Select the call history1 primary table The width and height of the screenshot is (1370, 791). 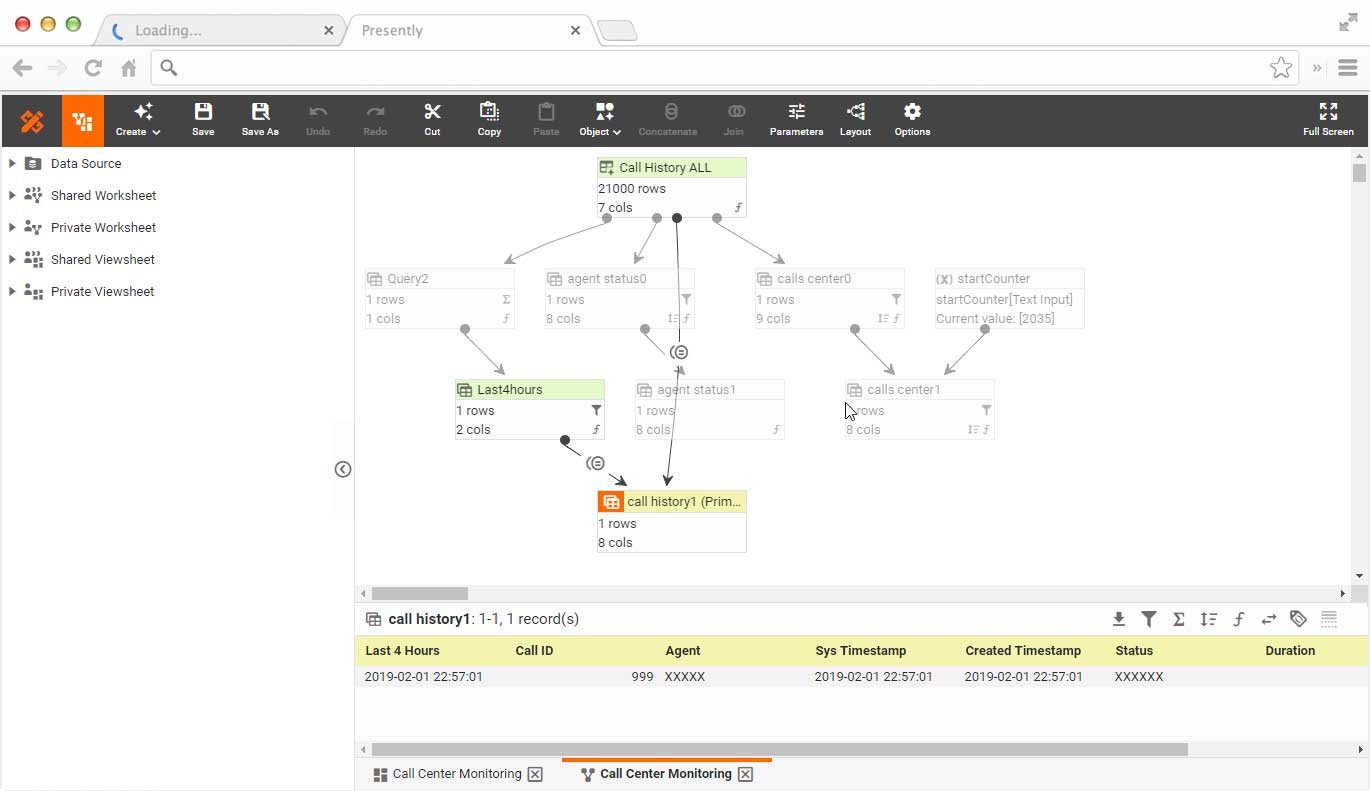pos(672,521)
